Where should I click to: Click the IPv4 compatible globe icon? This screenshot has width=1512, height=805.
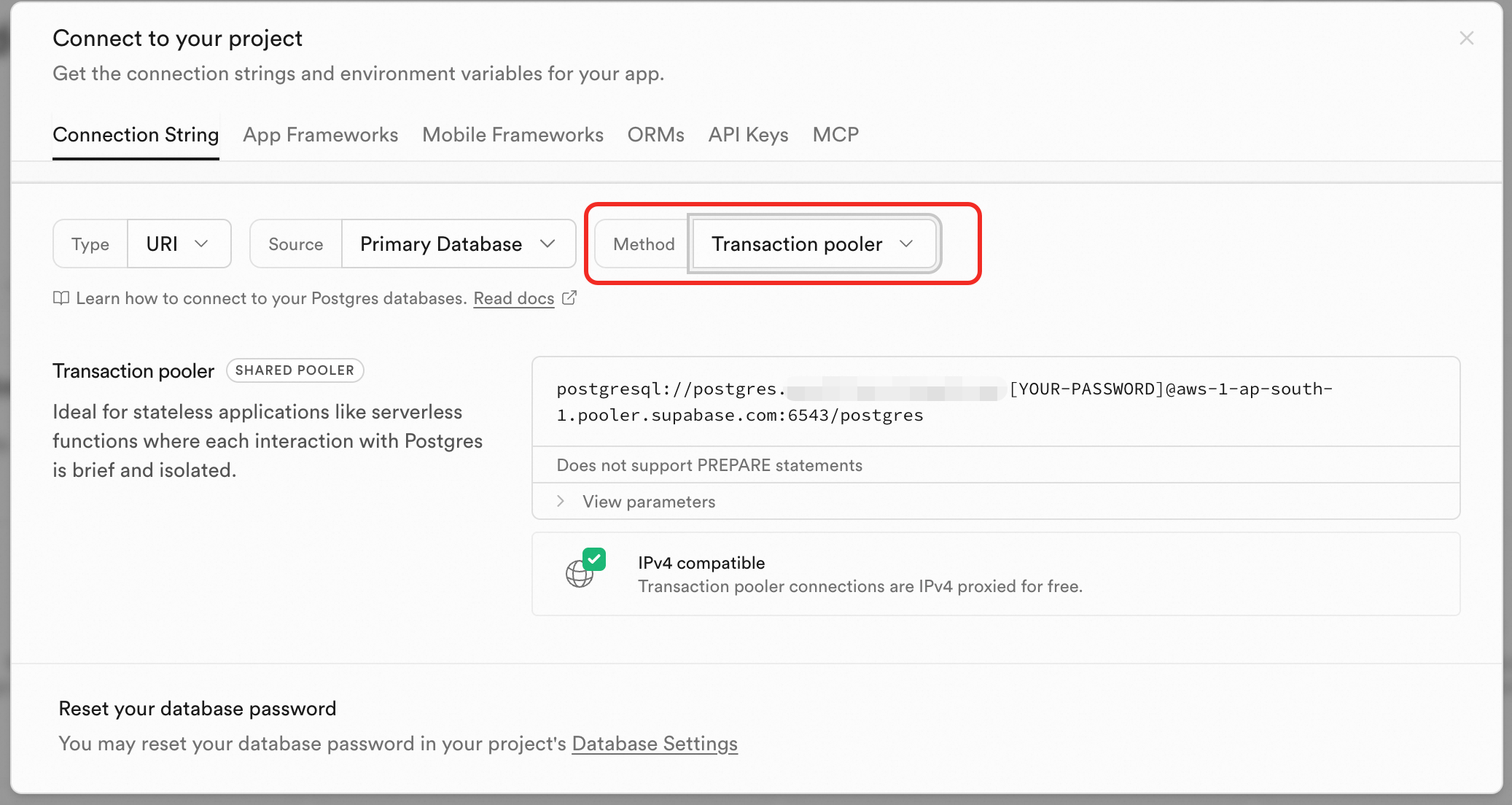[x=579, y=575]
